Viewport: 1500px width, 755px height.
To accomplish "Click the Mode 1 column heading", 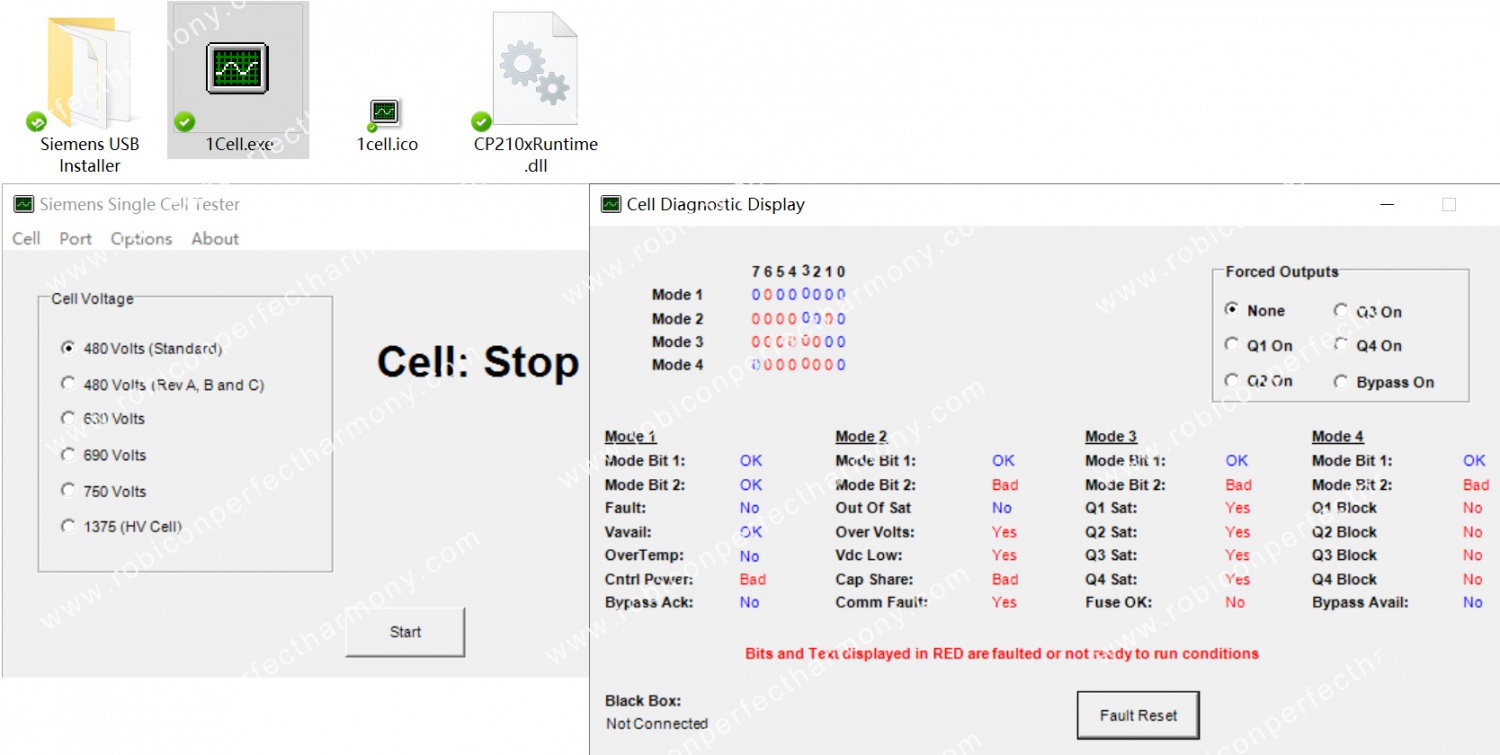I will click(x=631, y=437).
